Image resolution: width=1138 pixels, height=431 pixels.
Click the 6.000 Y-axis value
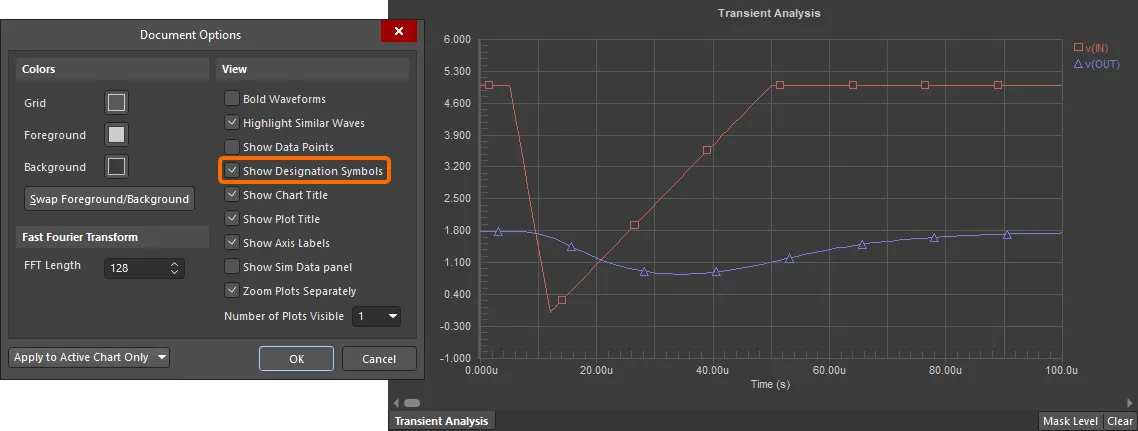coord(457,39)
